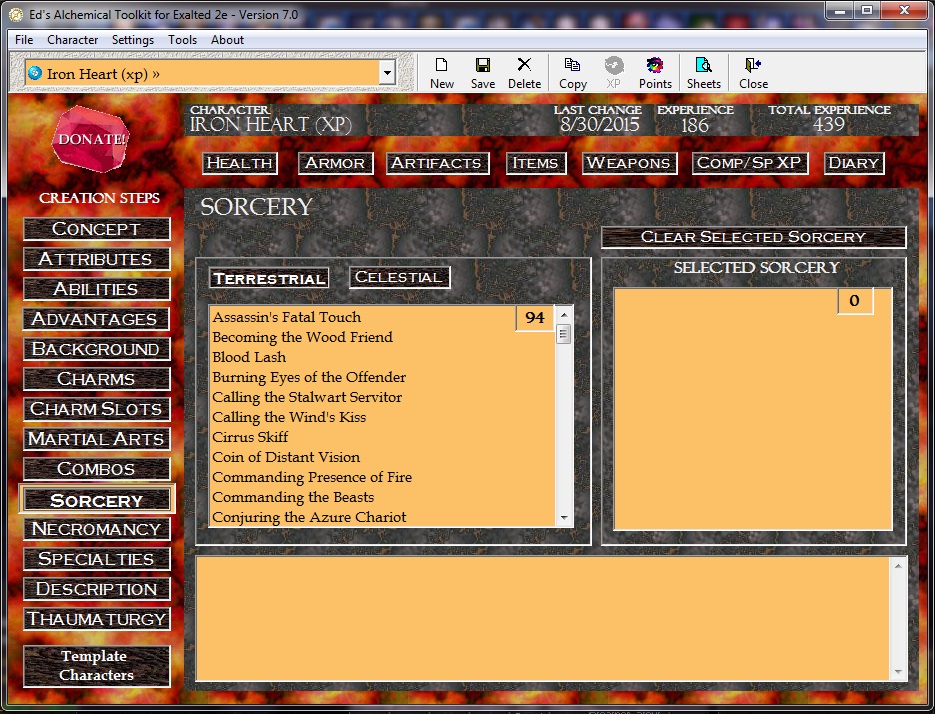
Task: Click the empty Selected Sorcery list box
Action: coord(753,409)
